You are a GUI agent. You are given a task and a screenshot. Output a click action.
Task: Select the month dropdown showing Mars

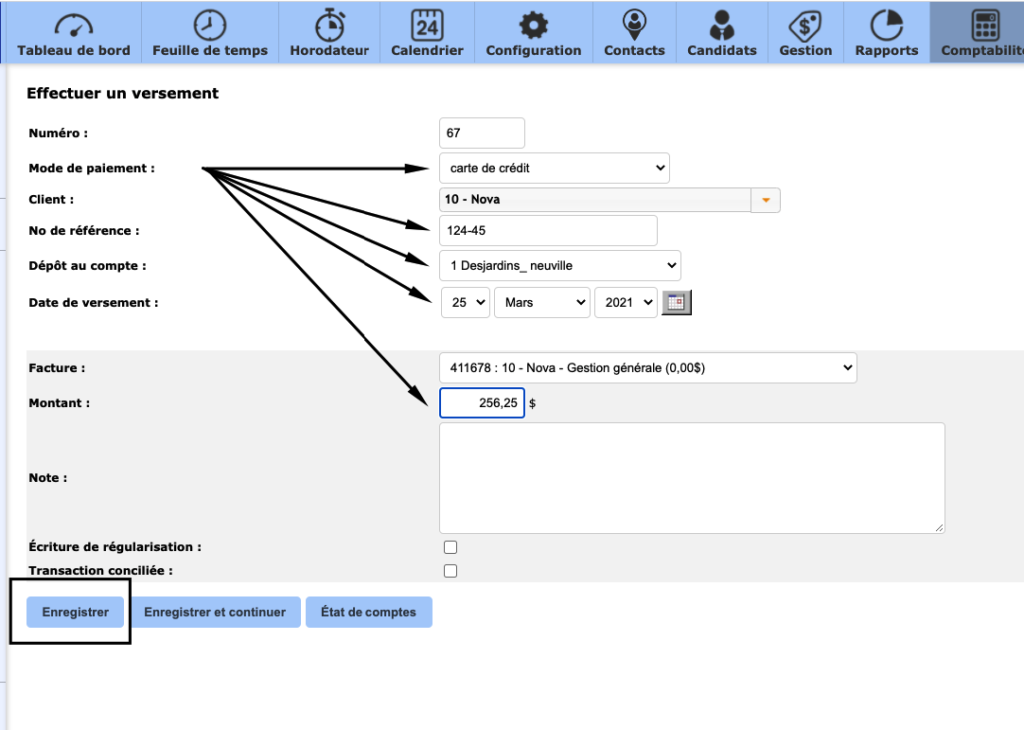tap(541, 302)
